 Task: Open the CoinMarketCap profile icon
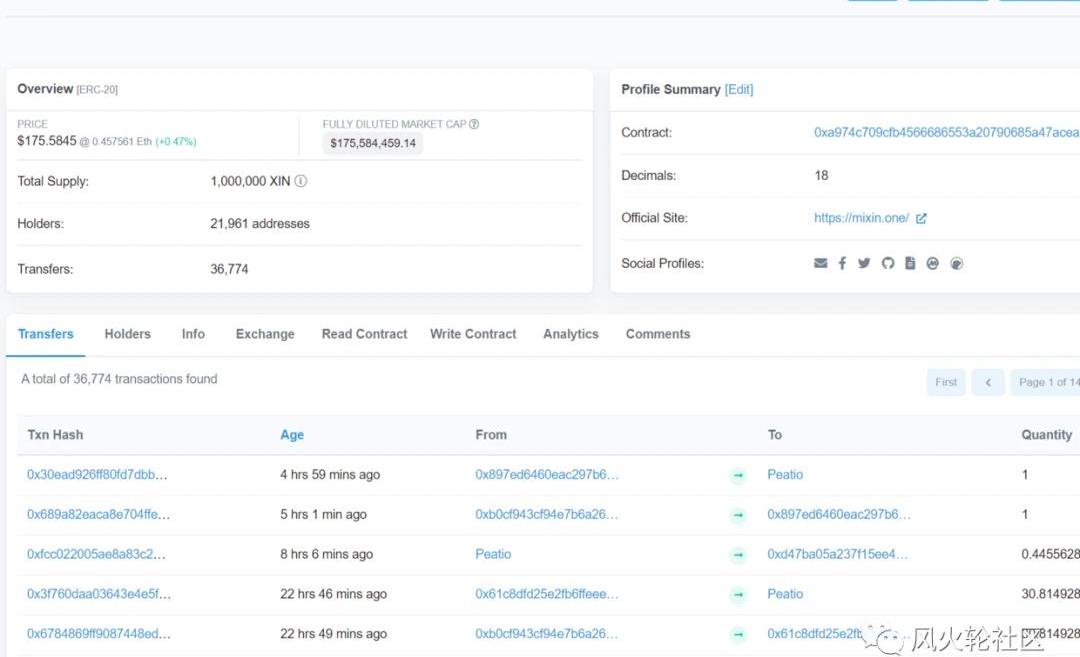click(933, 264)
